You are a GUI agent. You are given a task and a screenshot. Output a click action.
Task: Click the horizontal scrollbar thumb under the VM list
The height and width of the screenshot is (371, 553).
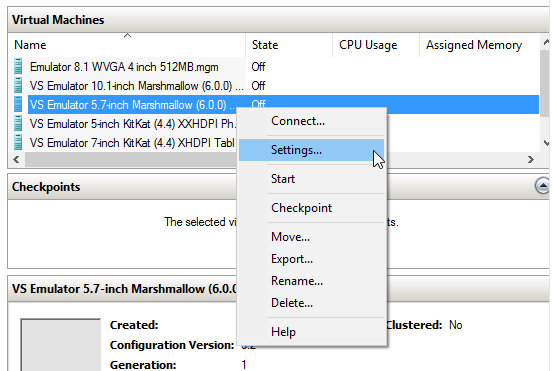click(x=131, y=159)
